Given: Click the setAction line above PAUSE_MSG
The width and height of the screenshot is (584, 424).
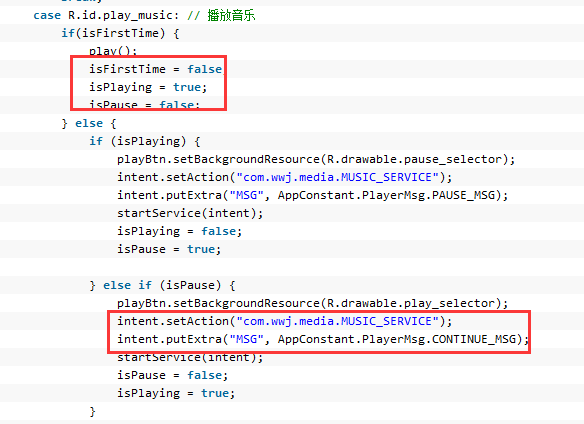Looking at the screenshot, I should (285, 177).
